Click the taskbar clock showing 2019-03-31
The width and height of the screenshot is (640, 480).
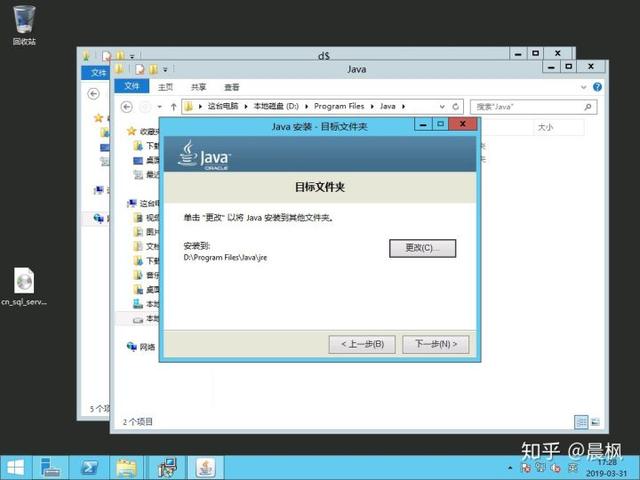pyautogui.click(x=607, y=468)
